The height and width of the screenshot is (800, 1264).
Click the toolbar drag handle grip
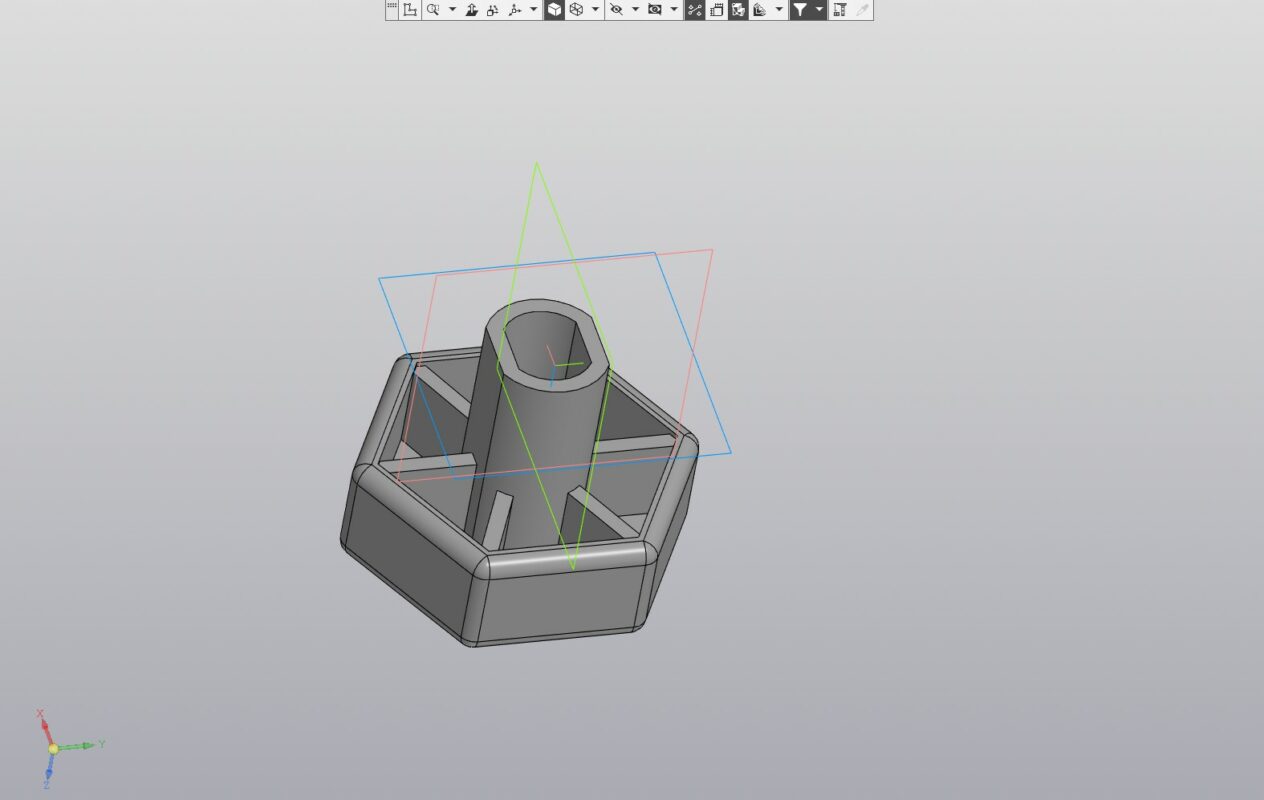(x=392, y=8)
